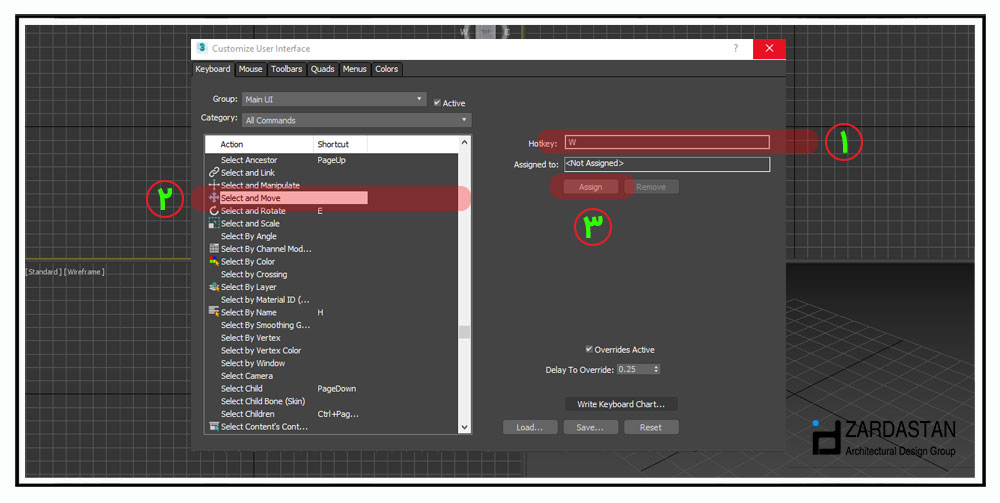This screenshot has width=1000, height=503.
Task: Toggle the Active checkbox
Action: click(x=437, y=103)
